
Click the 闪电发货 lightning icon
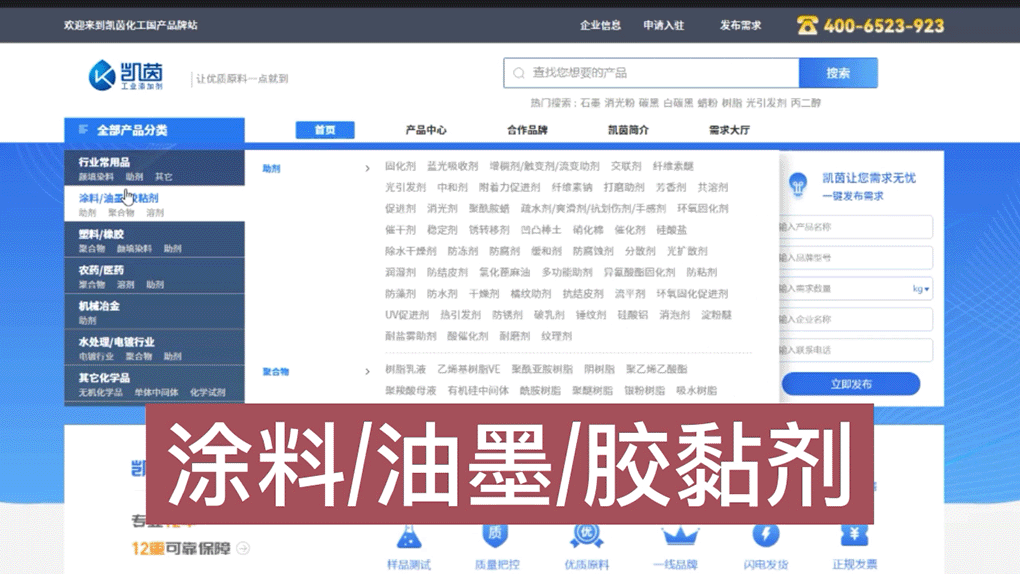click(765, 536)
